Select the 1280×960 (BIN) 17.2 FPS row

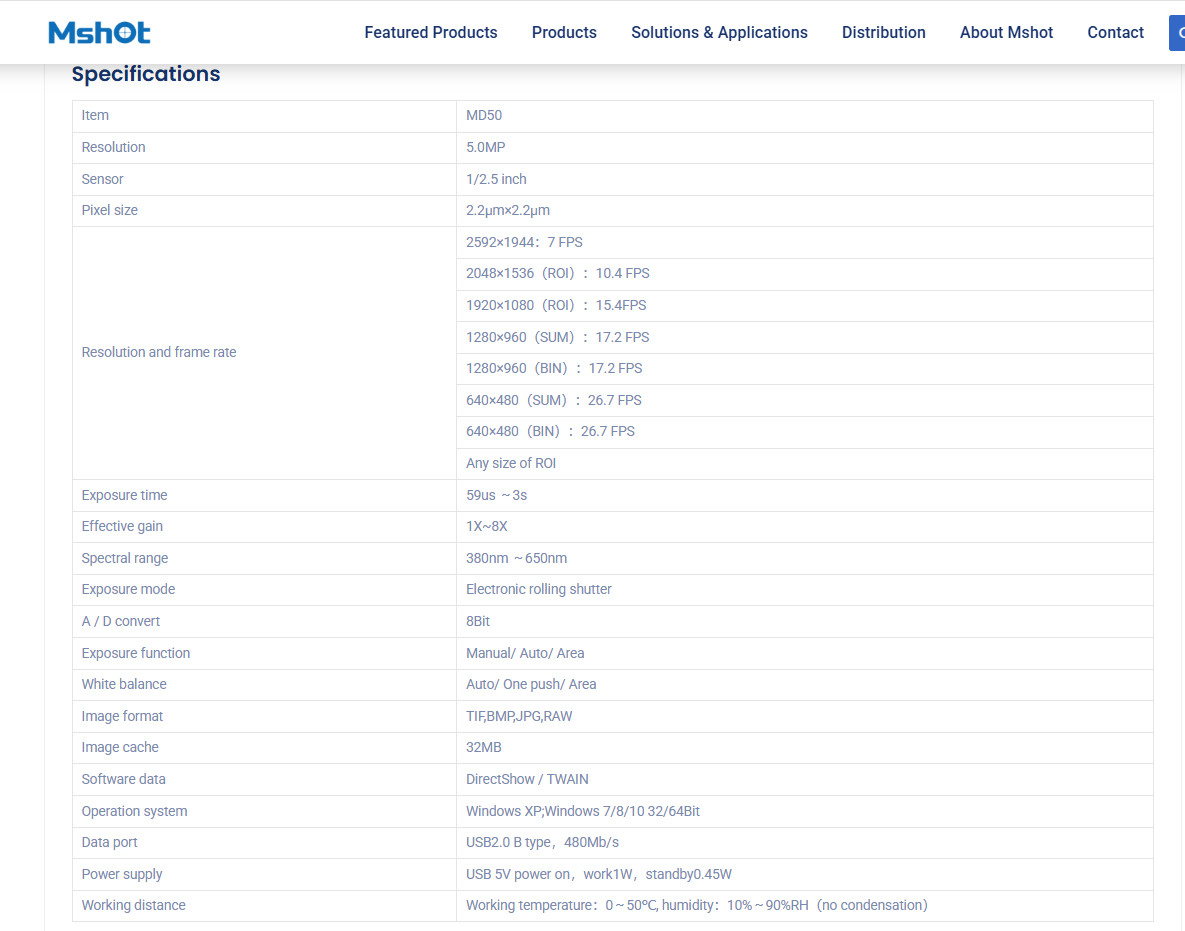[805, 369]
